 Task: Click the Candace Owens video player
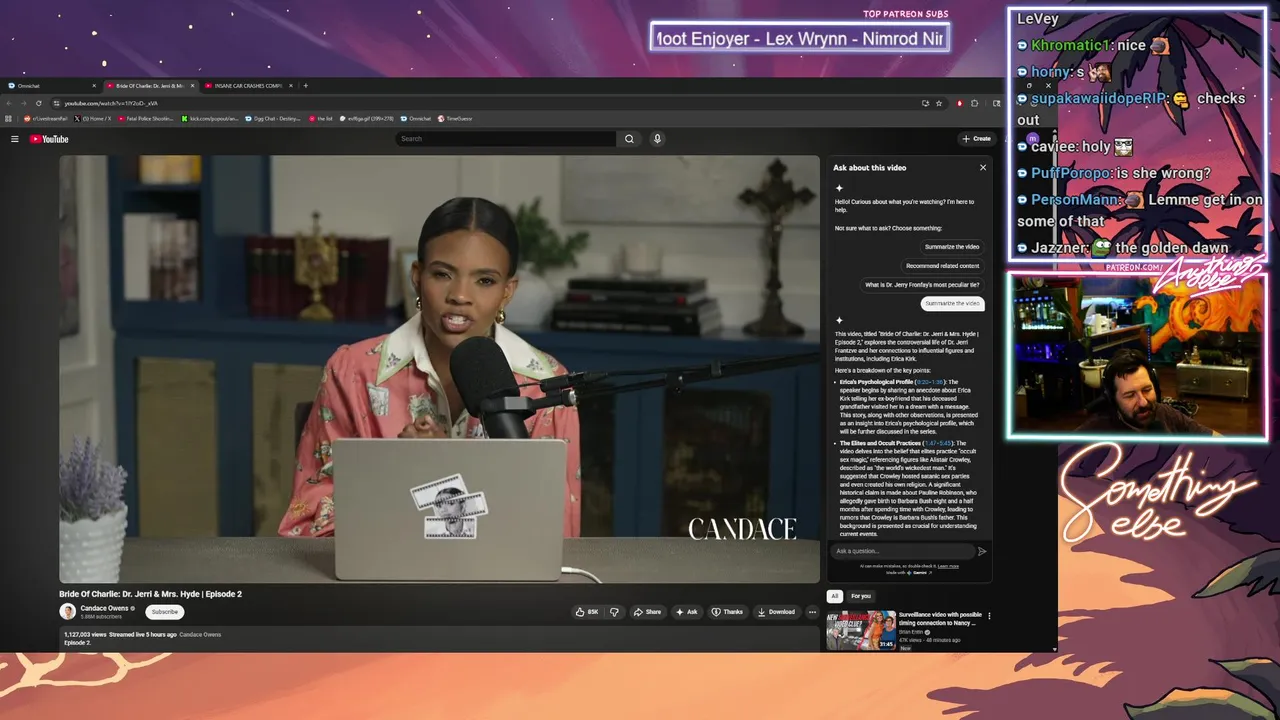[439, 369]
